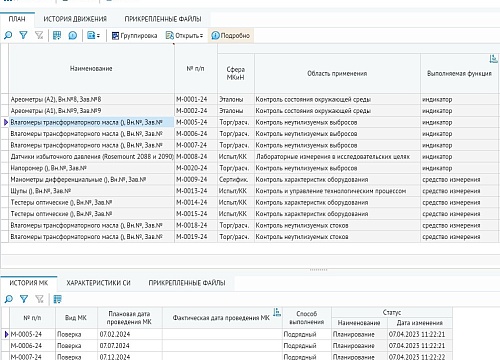500x360 pixels.
Task: Click Контроль неутилизуемых стоков in M-0018-24 row
Action: 337,225
